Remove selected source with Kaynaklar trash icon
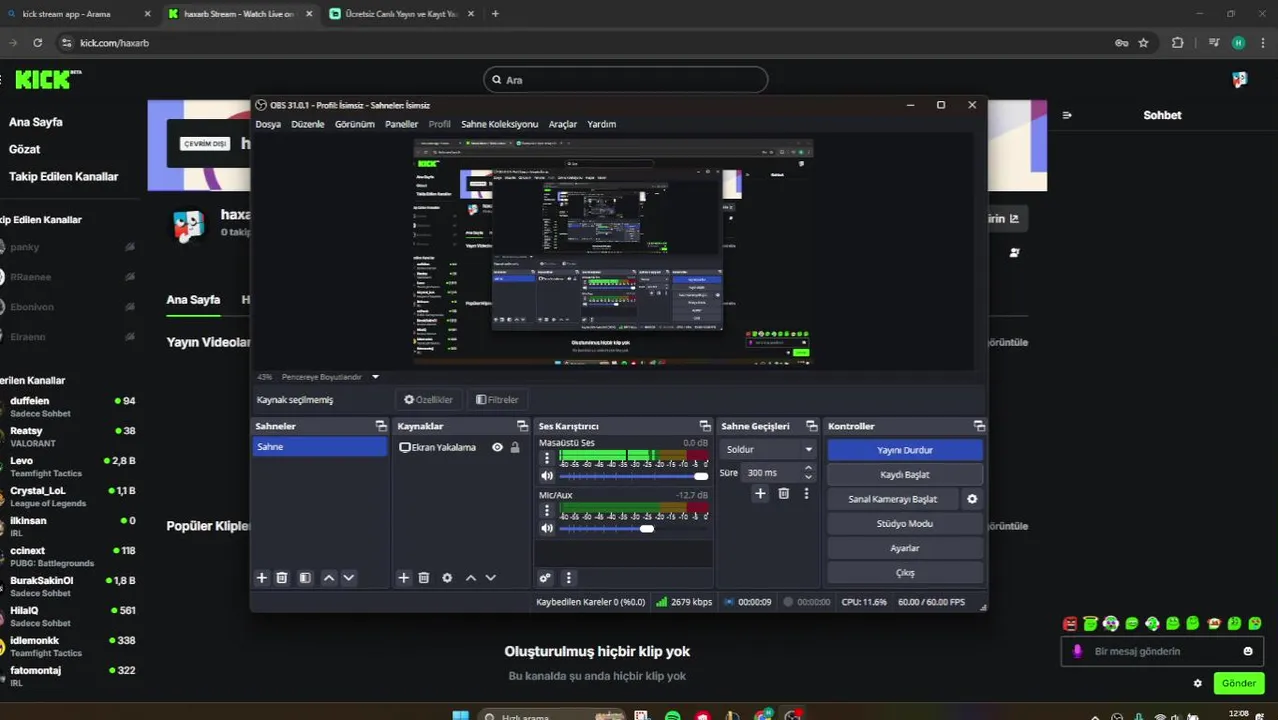 pyautogui.click(x=424, y=578)
